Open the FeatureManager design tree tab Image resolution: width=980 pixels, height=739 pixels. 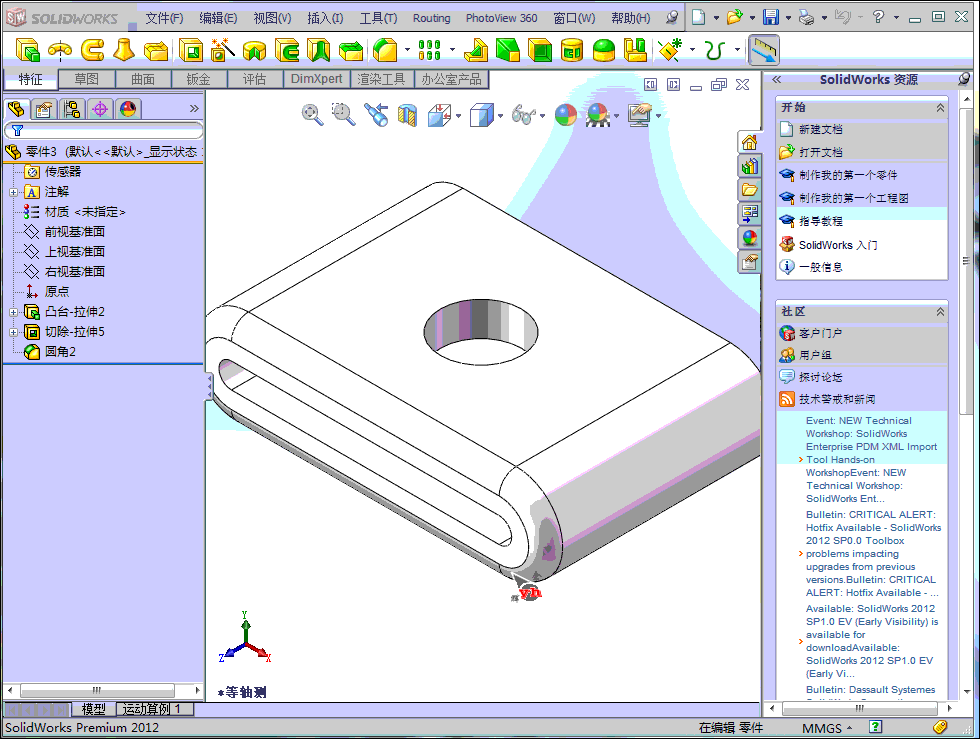pyautogui.click(x=16, y=109)
